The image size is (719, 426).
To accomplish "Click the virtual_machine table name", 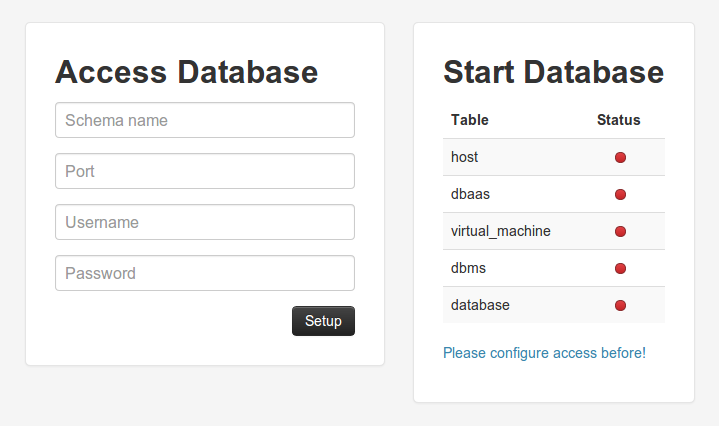I will (x=501, y=231).
